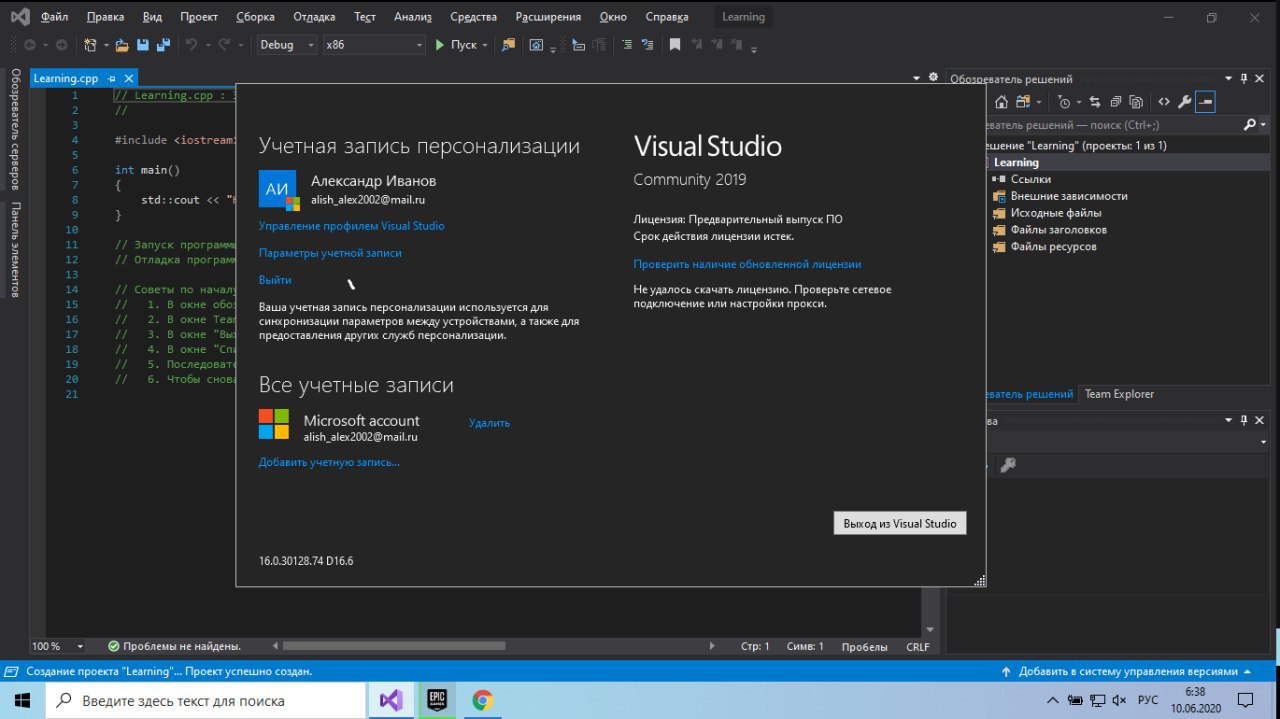The height and width of the screenshot is (719, 1280).
Task: Select Файлы заголовков folder
Action: tap(1058, 230)
